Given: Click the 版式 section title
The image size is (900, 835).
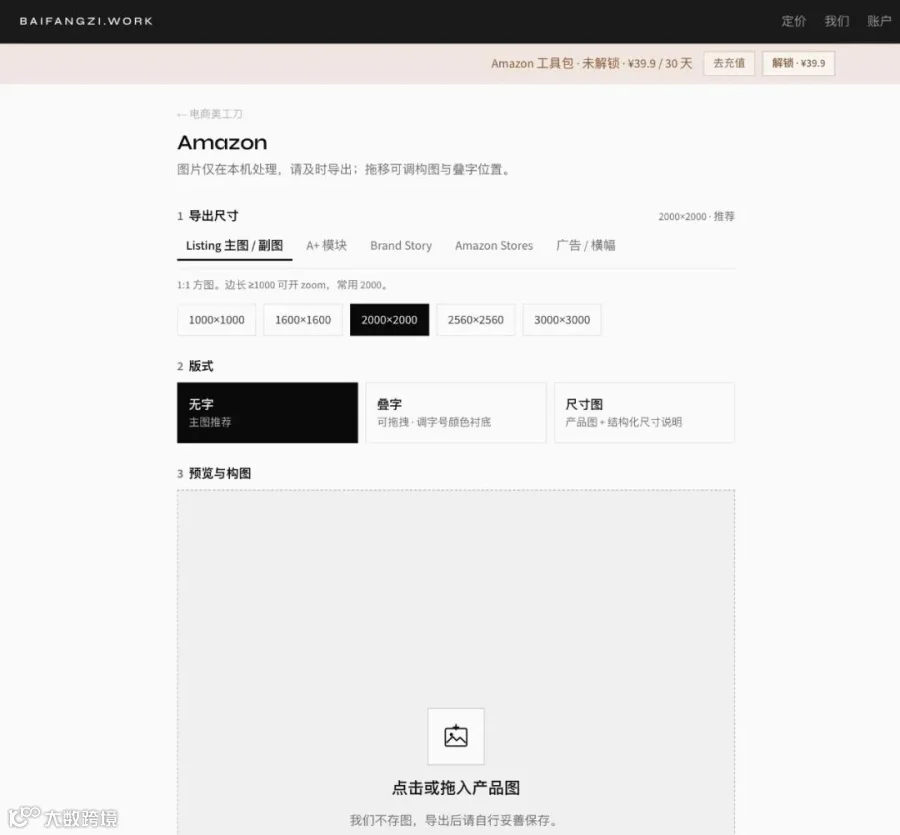Looking at the screenshot, I should (201, 366).
